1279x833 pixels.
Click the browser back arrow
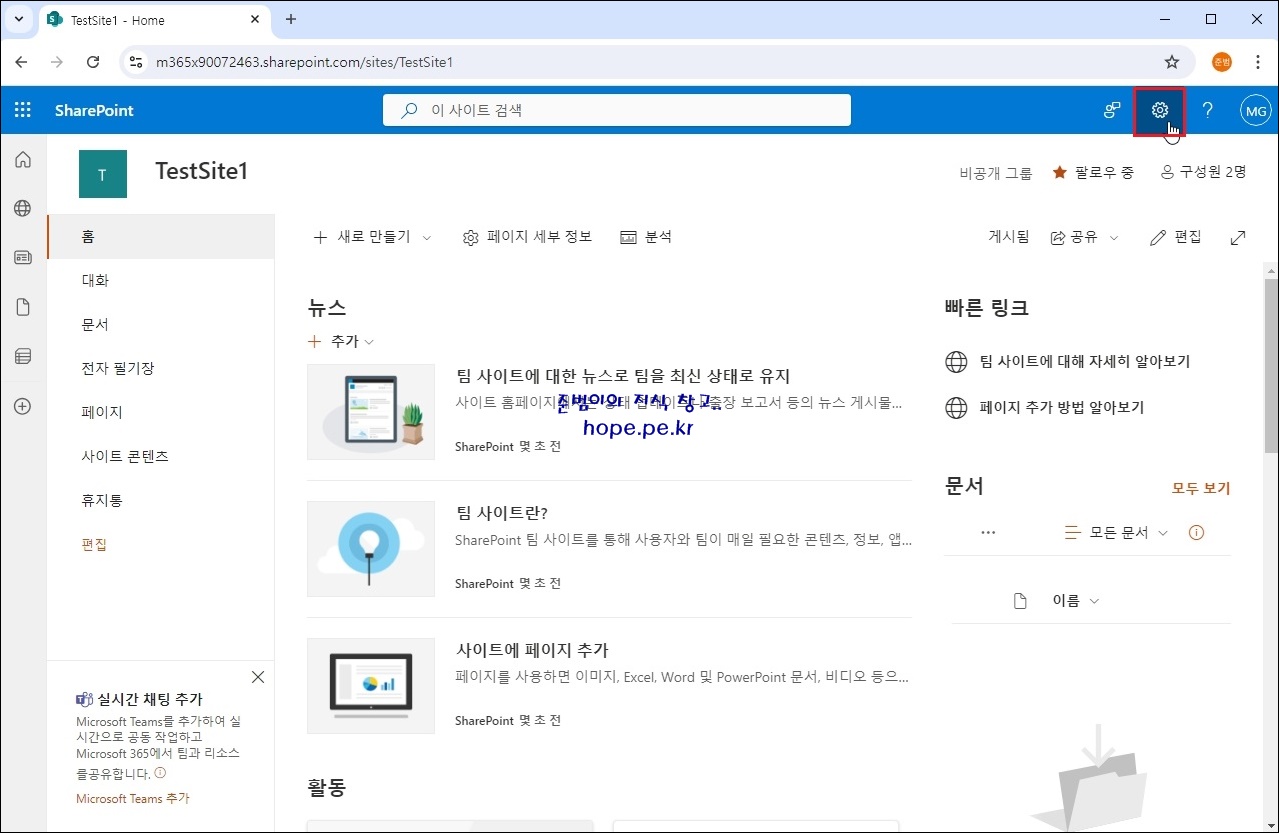click(22, 62)
